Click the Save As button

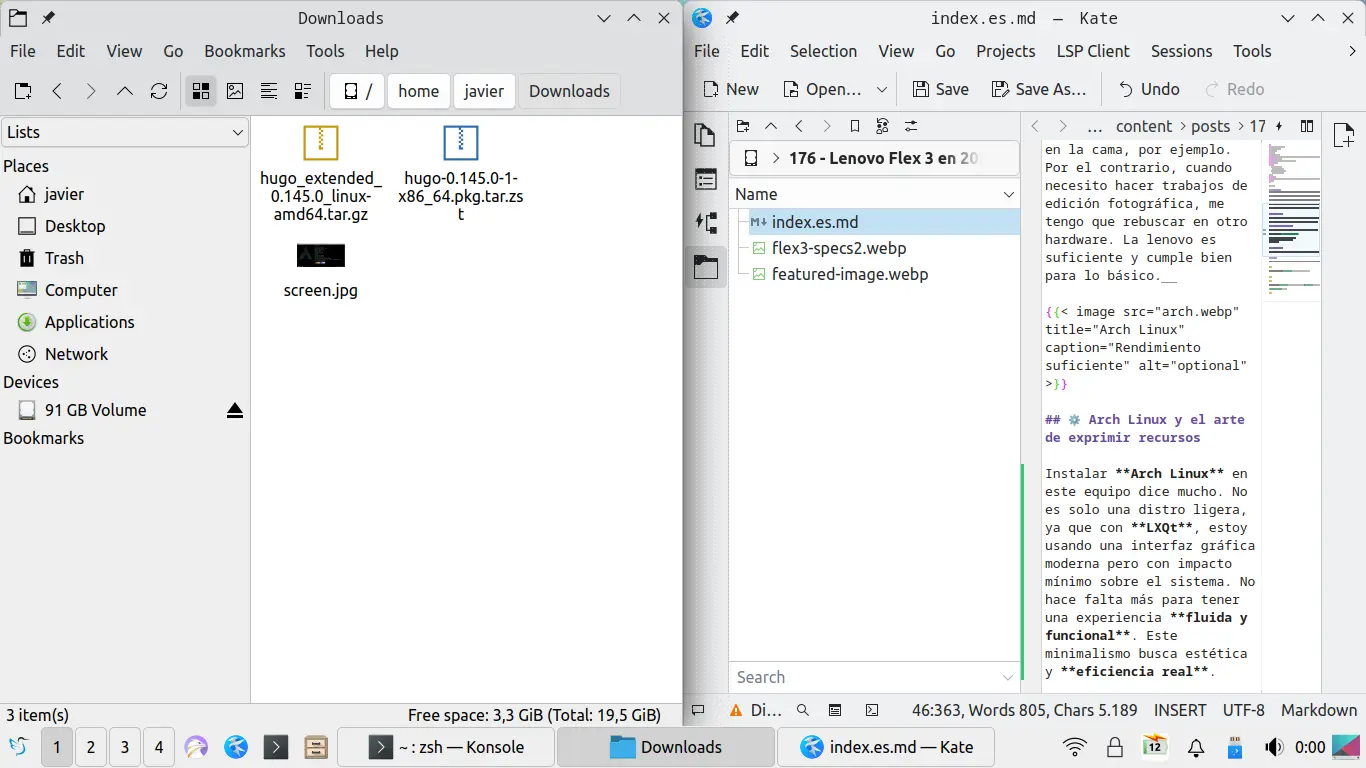tap(1038, 90)
